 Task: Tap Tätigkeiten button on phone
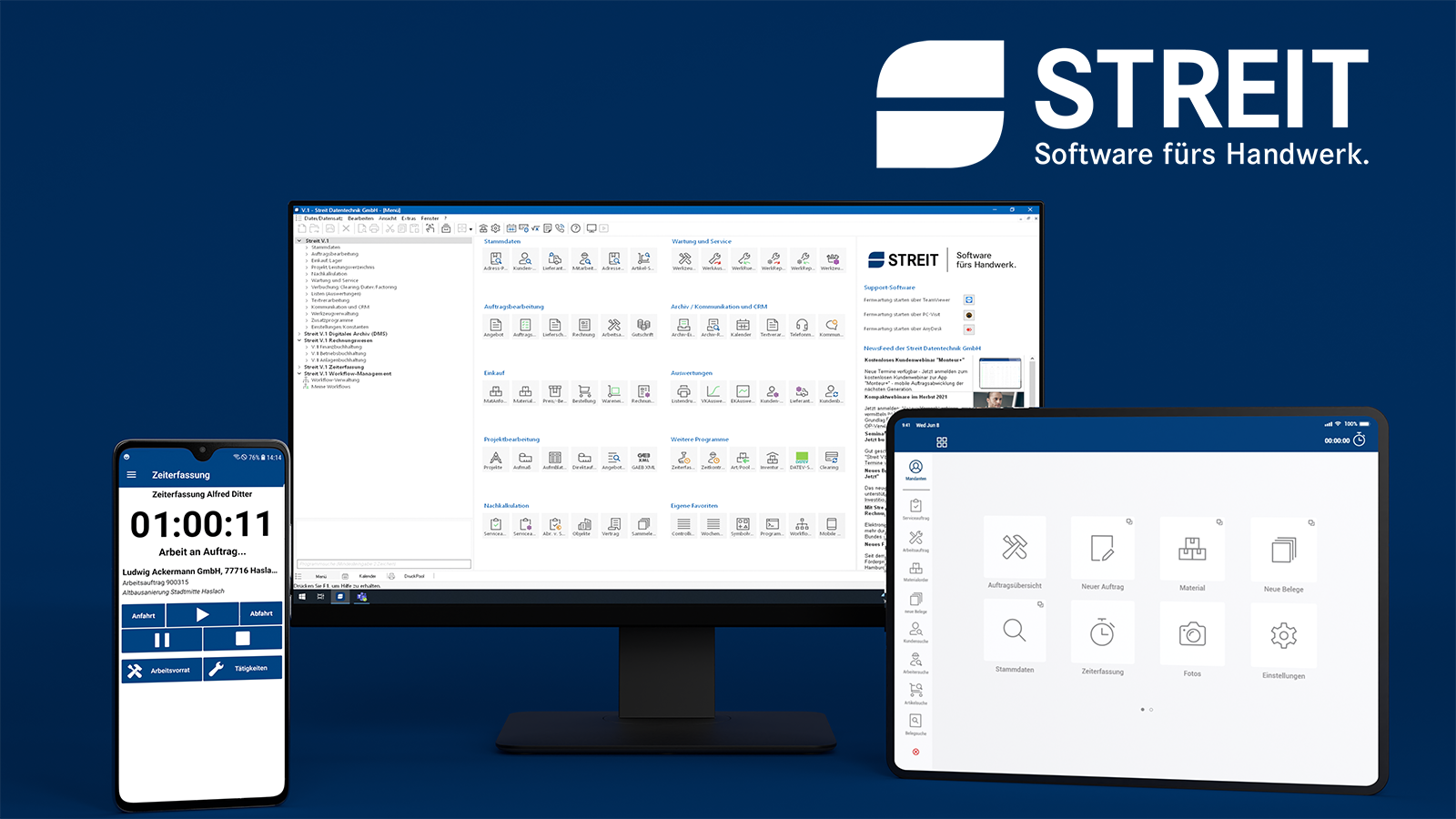(x=243, y=669)
